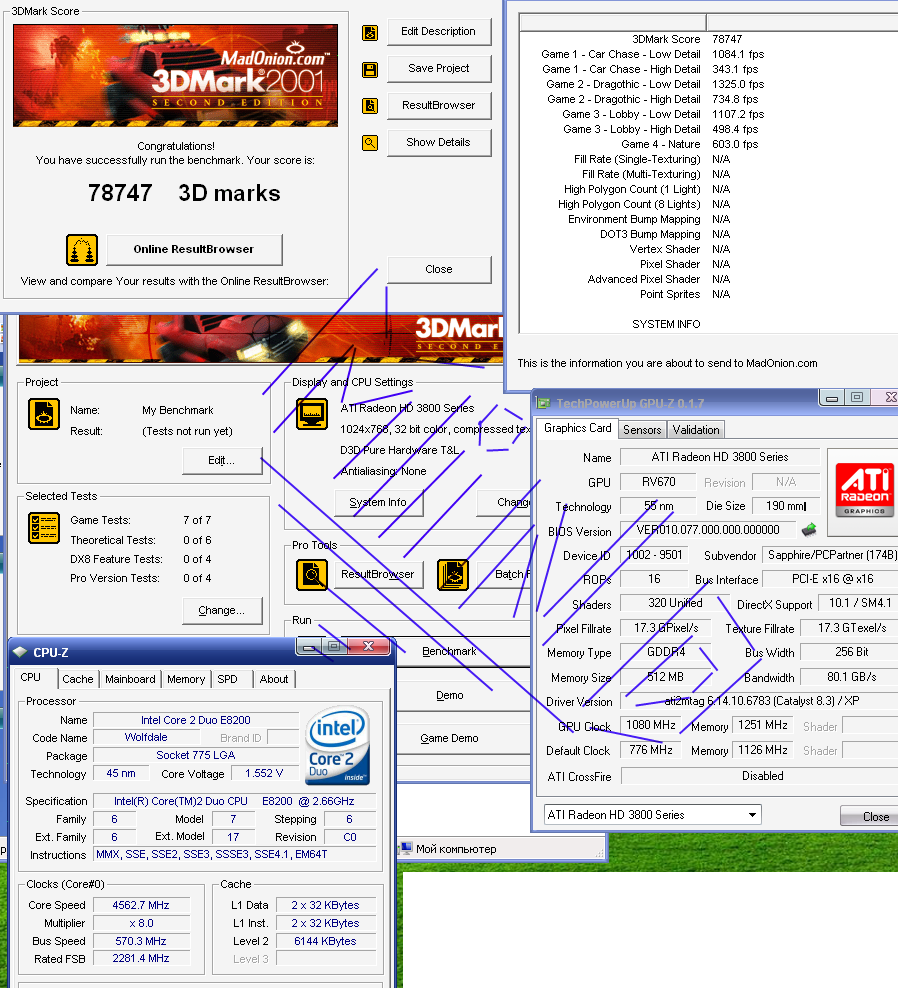Click the Save Project button
This screenshot has width=898, height=988.
[439, 69]
